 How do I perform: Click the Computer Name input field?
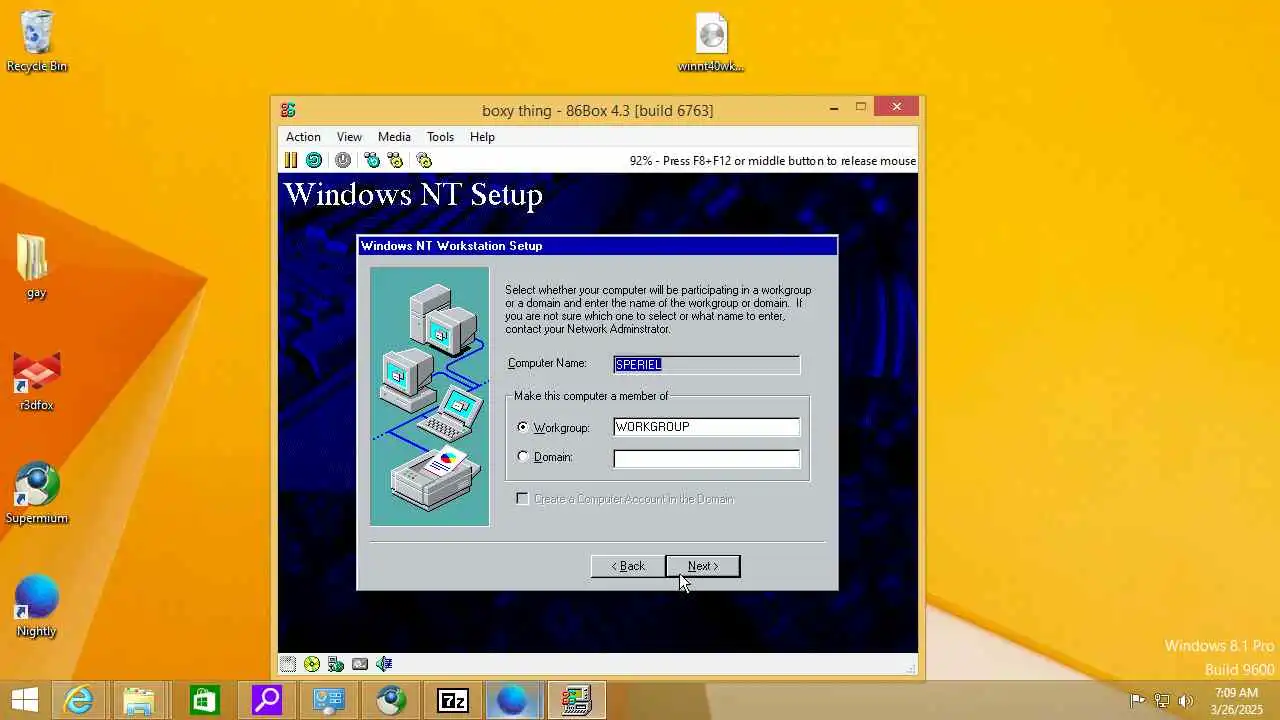coord(706,364)
